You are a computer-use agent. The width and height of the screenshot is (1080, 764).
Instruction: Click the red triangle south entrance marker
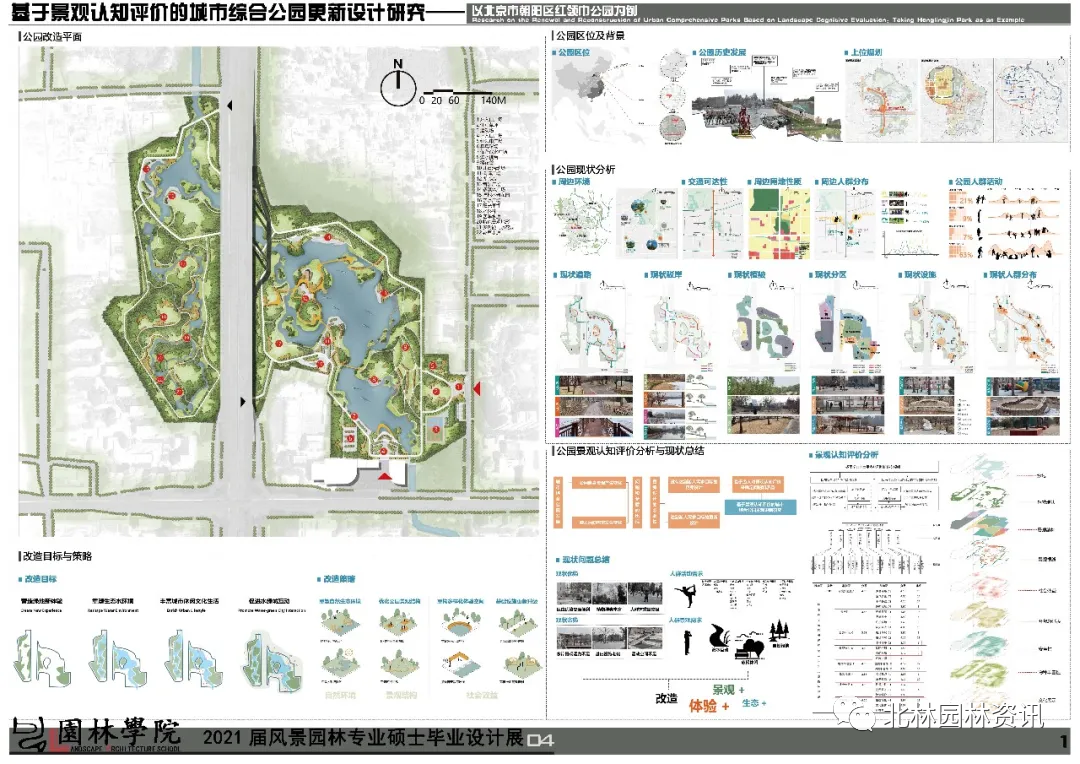[385, 475]
